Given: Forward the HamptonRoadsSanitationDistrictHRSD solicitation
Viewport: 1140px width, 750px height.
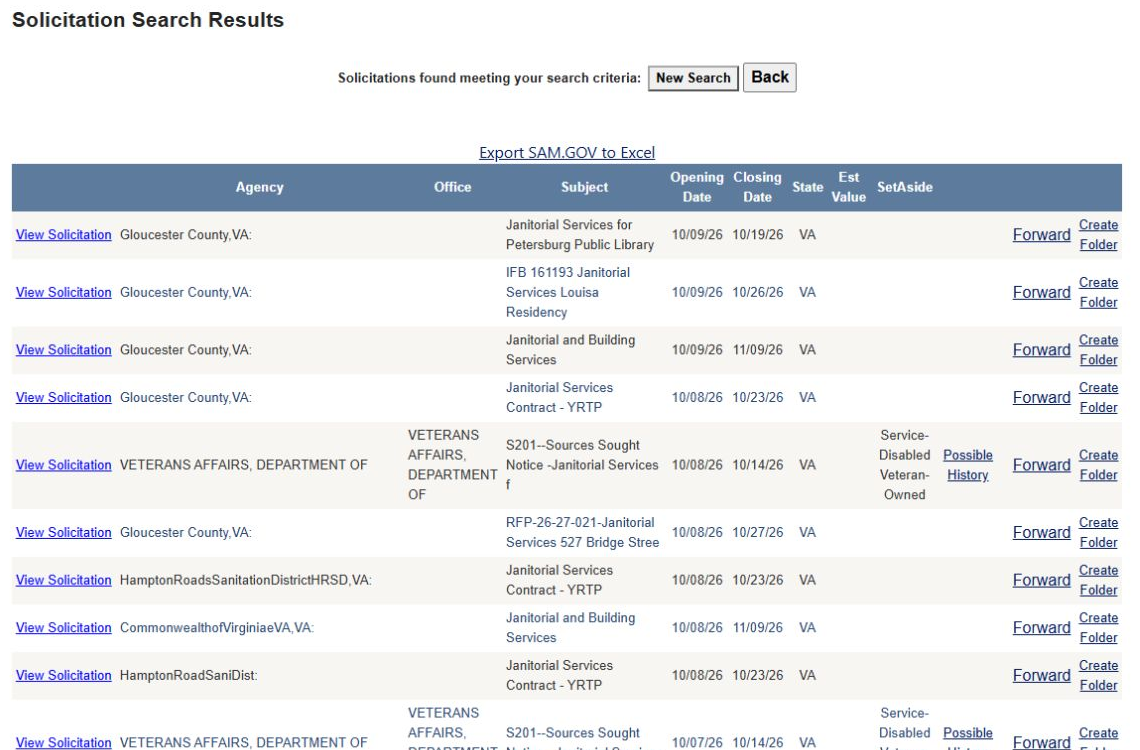Looking at the screenshot, I should click(x=1041, y=581).
